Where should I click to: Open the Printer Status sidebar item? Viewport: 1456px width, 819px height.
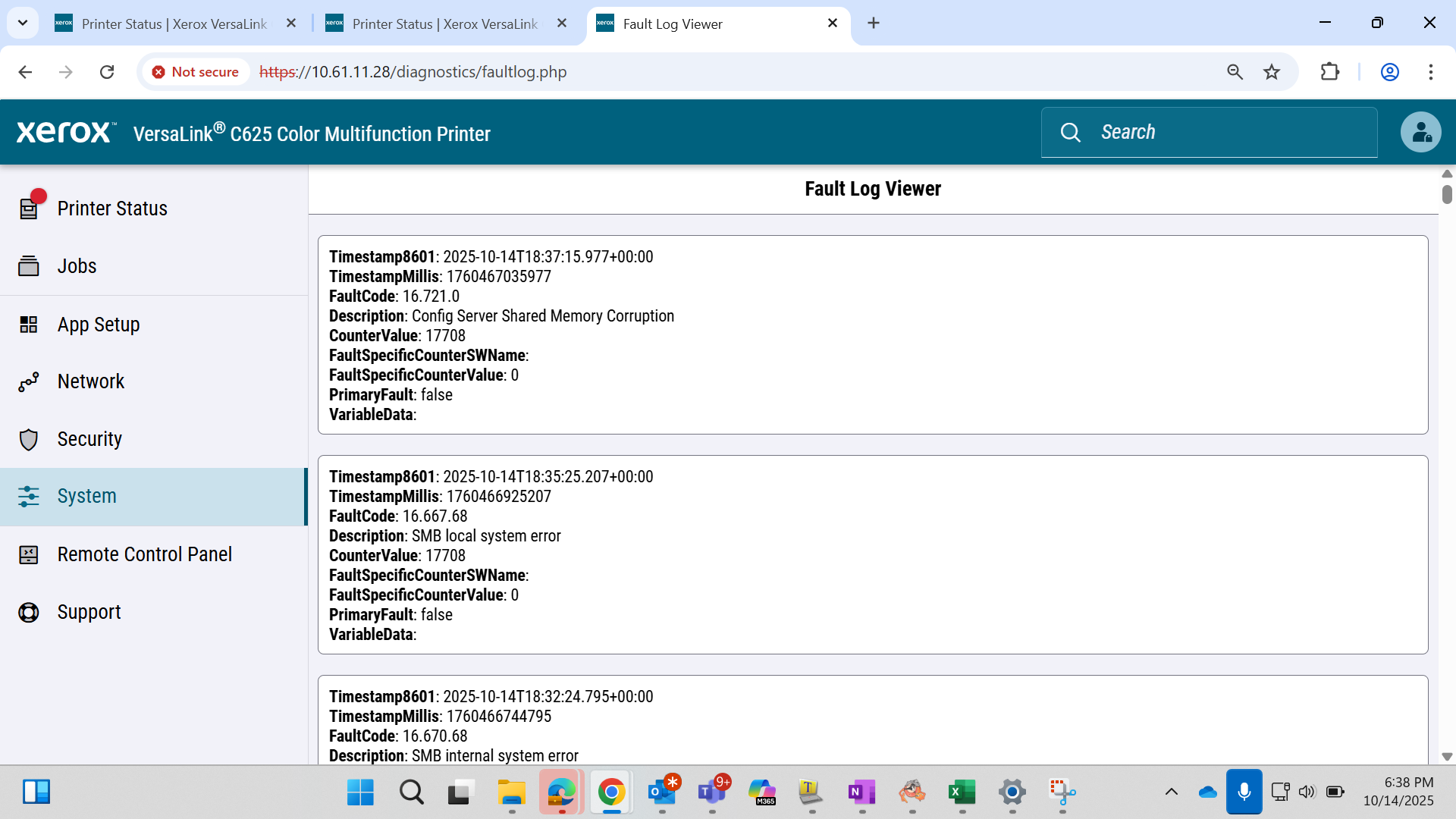[x=153, y=209]
